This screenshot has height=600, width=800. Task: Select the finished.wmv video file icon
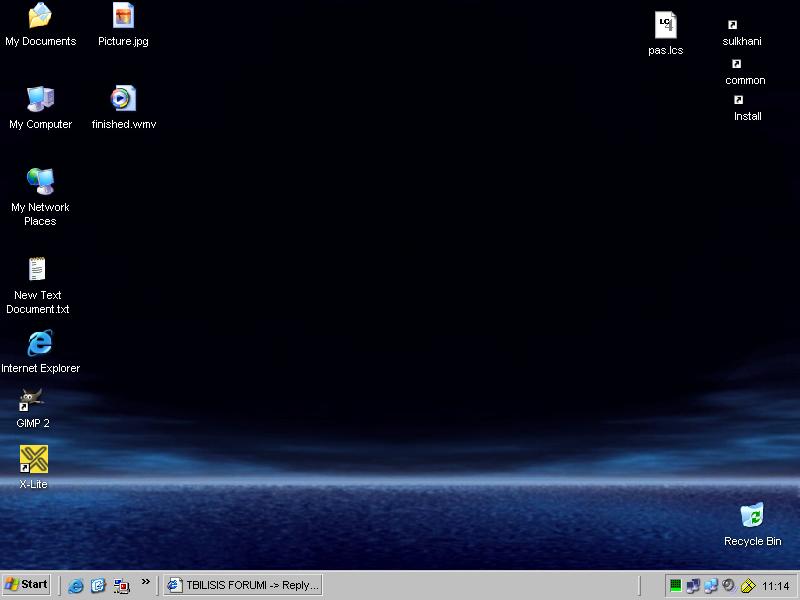click(x=123, y=98)
